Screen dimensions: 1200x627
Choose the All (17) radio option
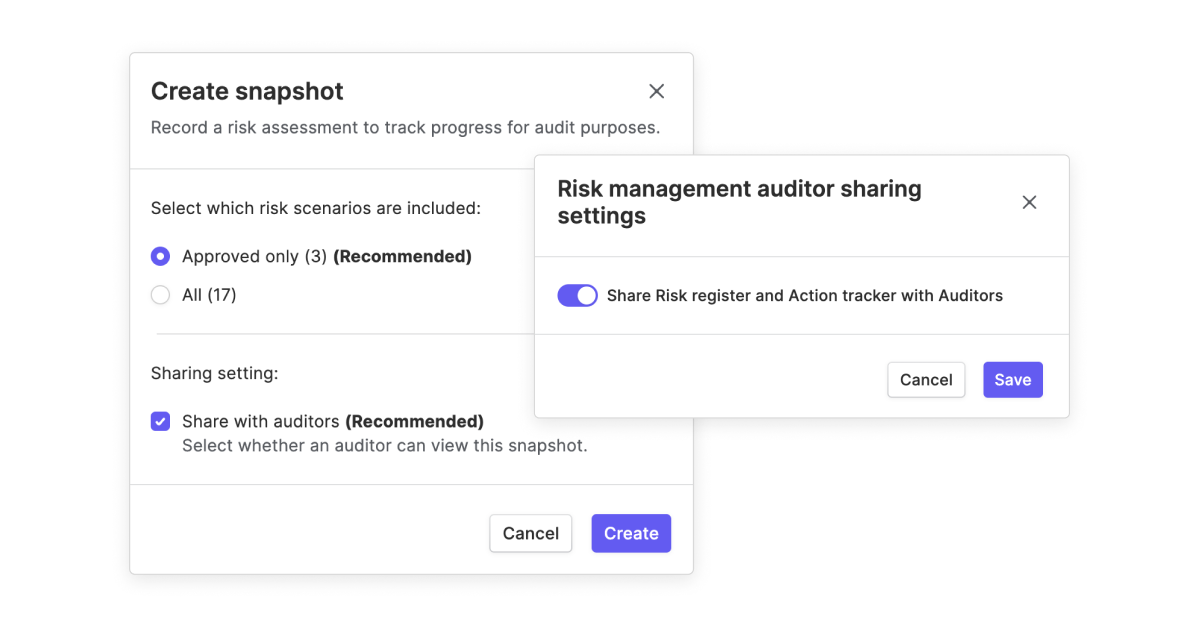[160, 295]
